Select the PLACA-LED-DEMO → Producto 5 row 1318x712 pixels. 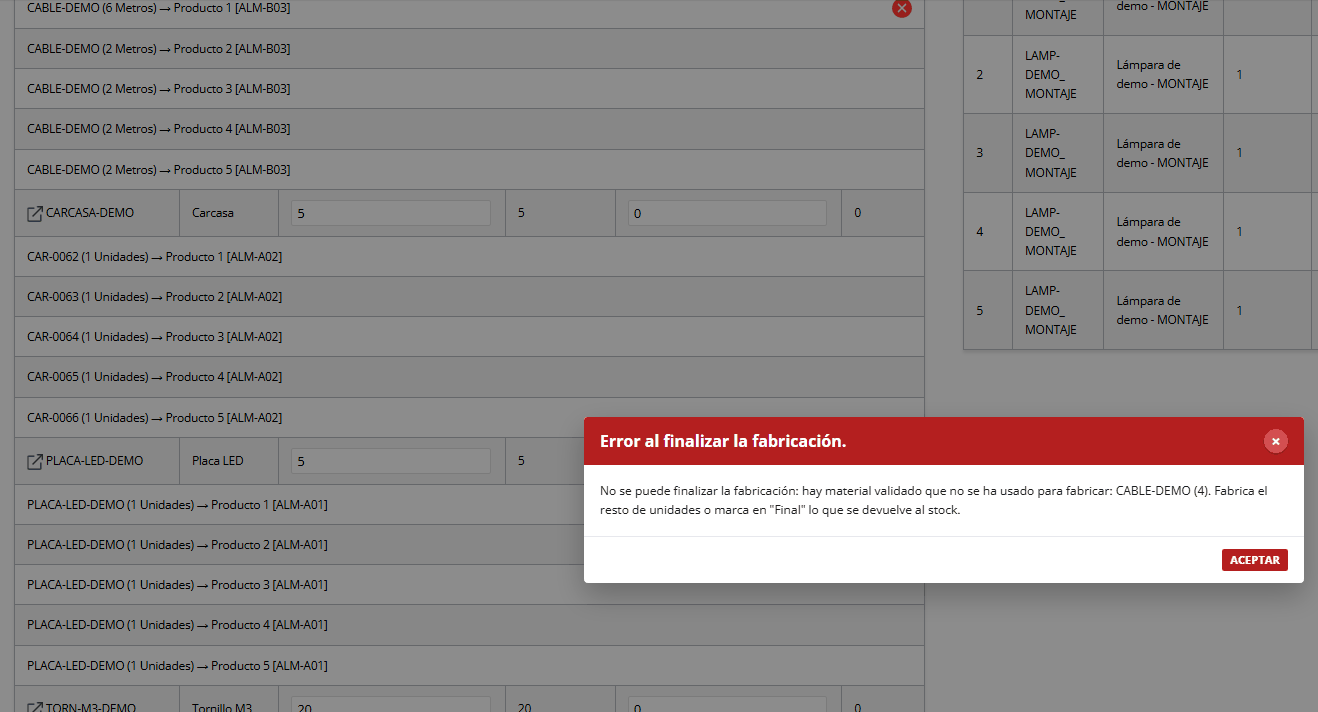click(x=469, y=666)
